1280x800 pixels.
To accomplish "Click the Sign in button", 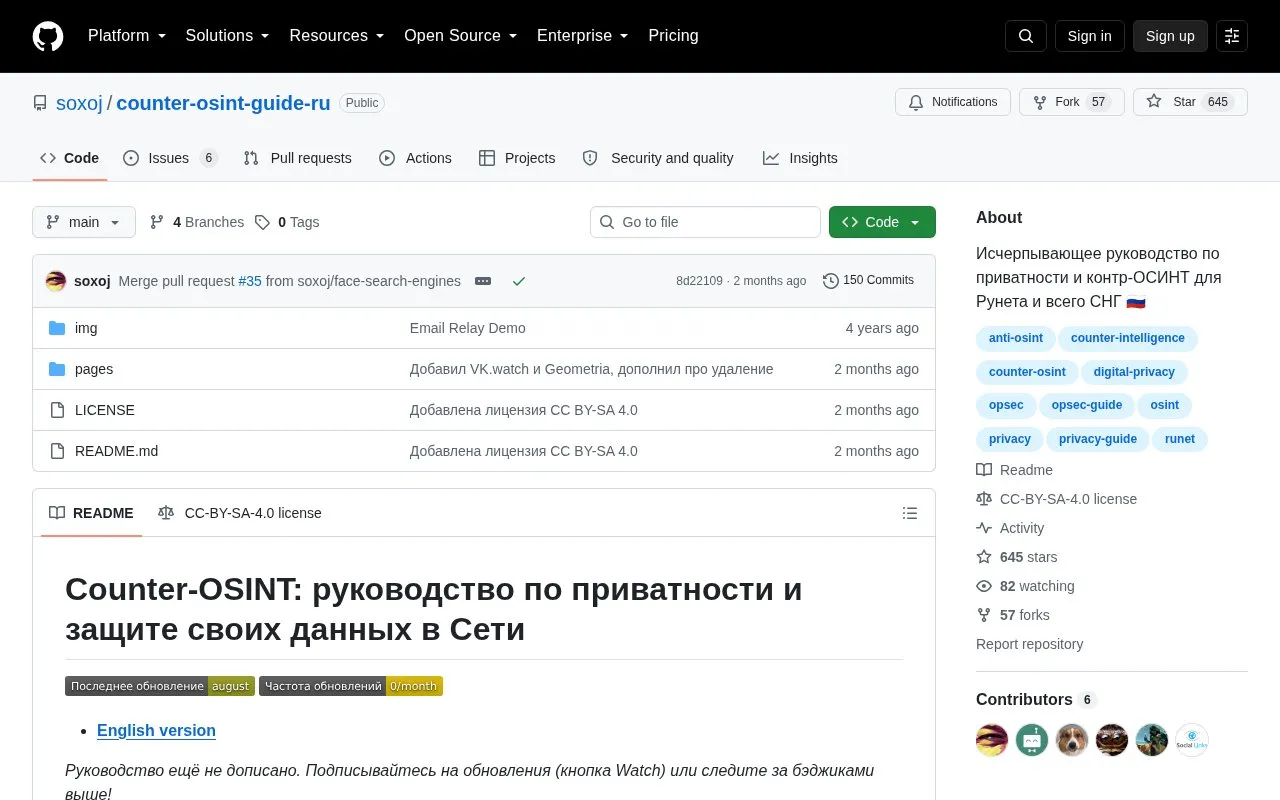I will 1089,36.
